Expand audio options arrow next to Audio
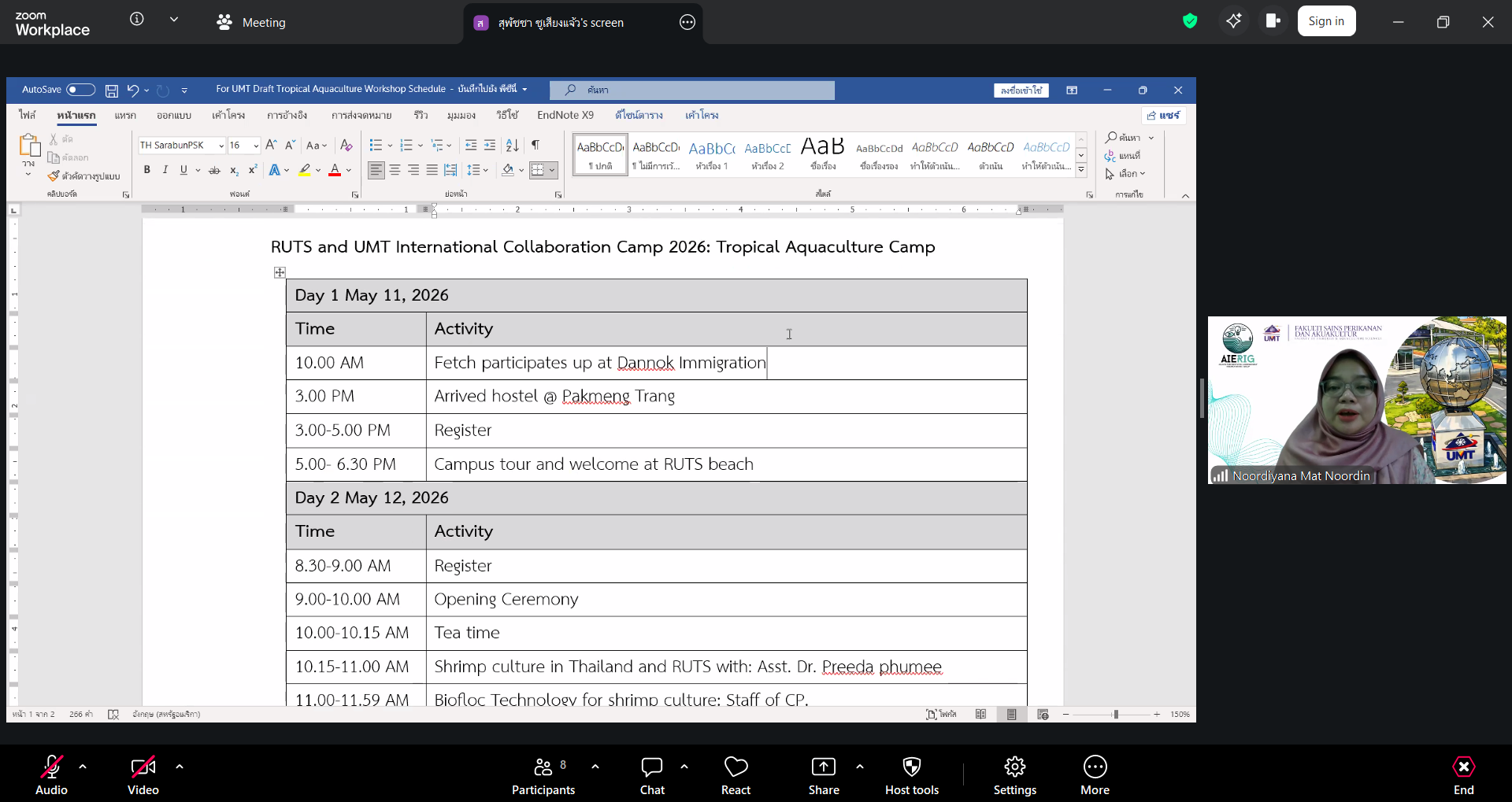Image resolution: width=1512 pixels, height=802 pixels. [83, 766]
